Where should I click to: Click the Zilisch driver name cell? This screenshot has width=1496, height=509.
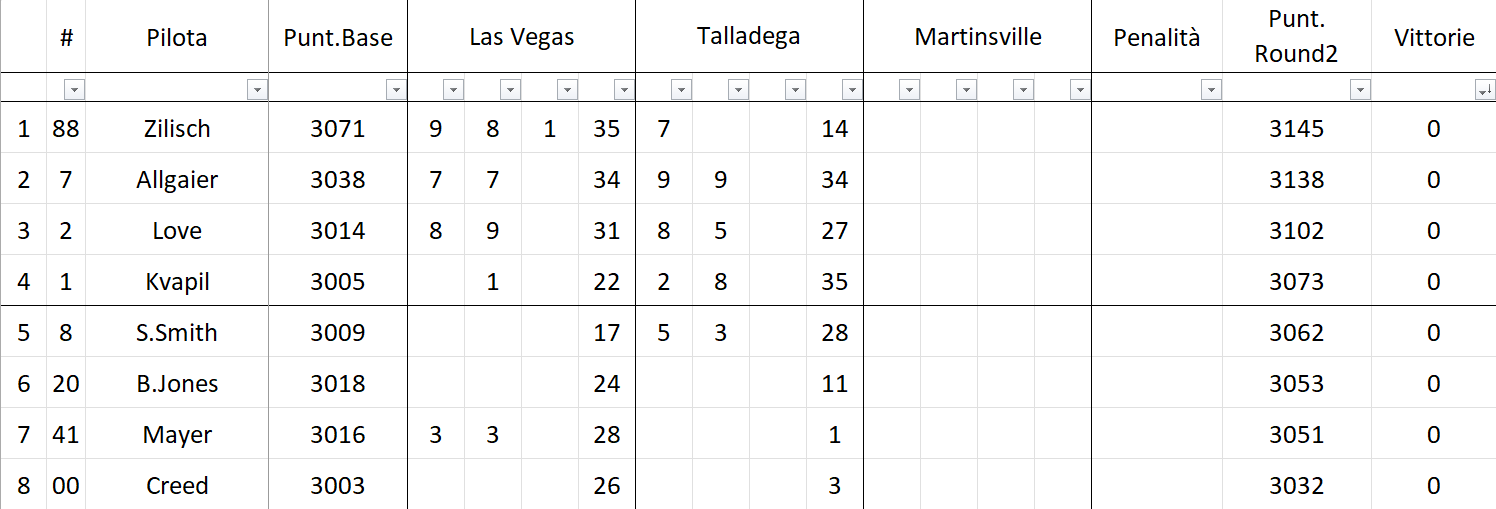[x=176, y=129]
